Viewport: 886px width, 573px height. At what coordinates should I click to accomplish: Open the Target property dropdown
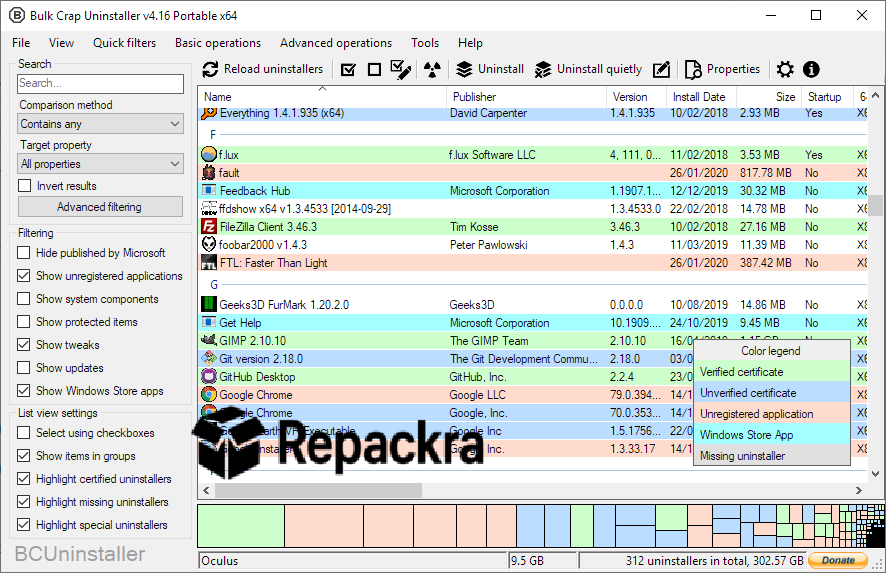[100, 164]
